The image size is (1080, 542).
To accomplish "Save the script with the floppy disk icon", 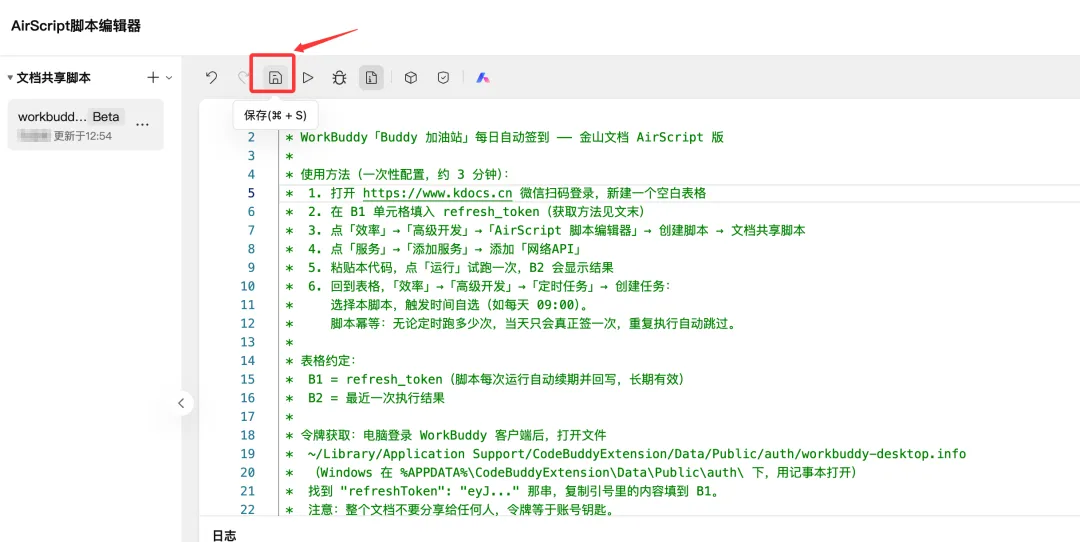I will click(274, 78).
